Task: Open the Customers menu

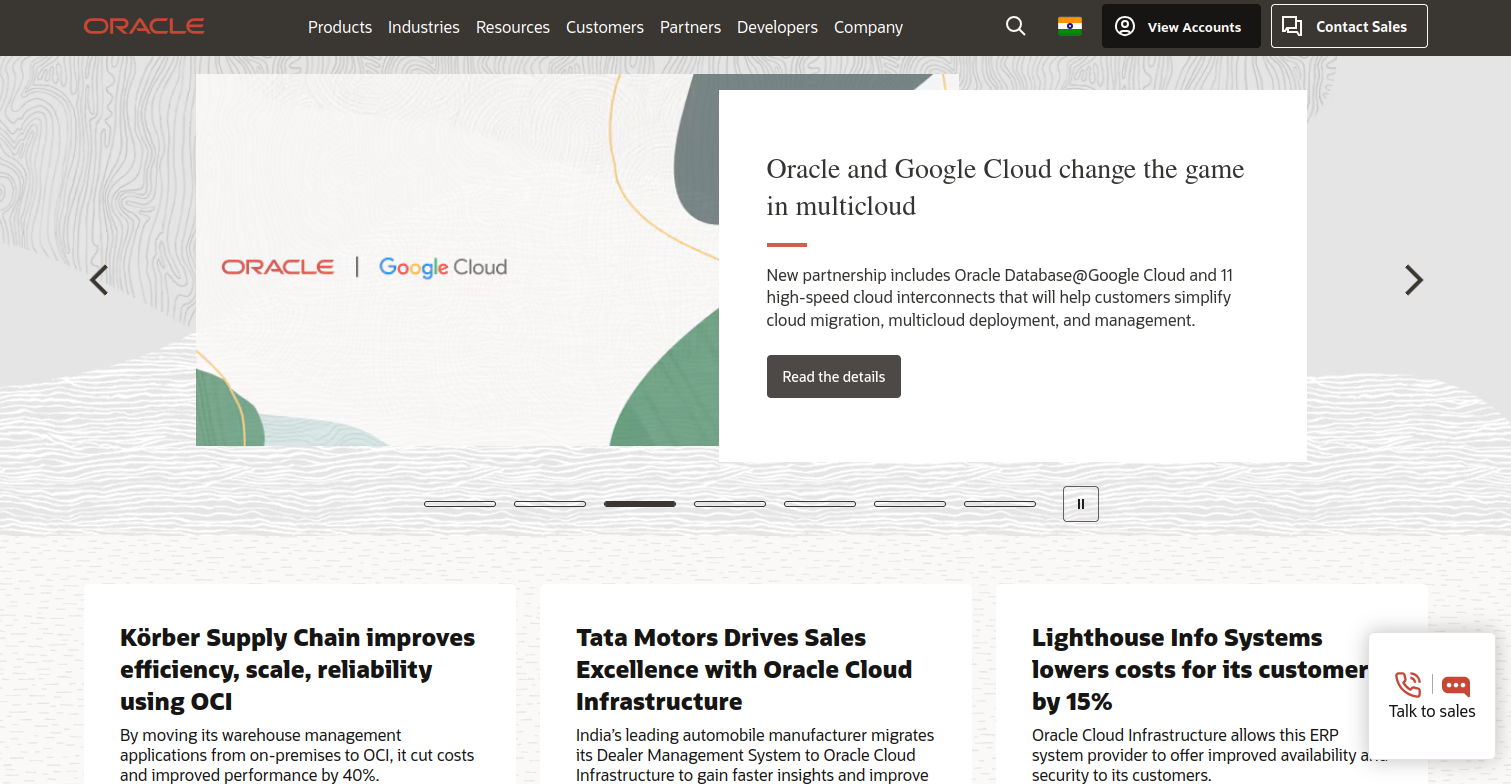Action: pyautogui.click(x=605, y=28)
